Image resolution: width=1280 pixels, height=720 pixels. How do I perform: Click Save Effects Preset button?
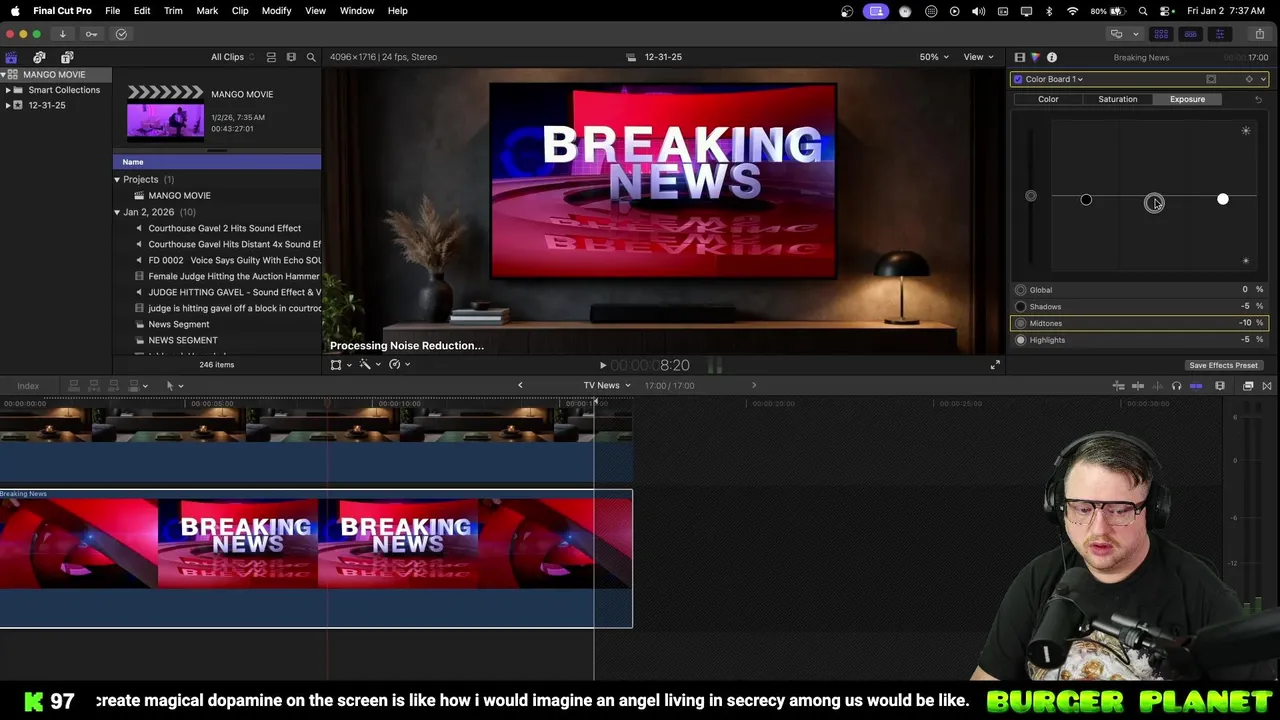(x=1223, y=365)
